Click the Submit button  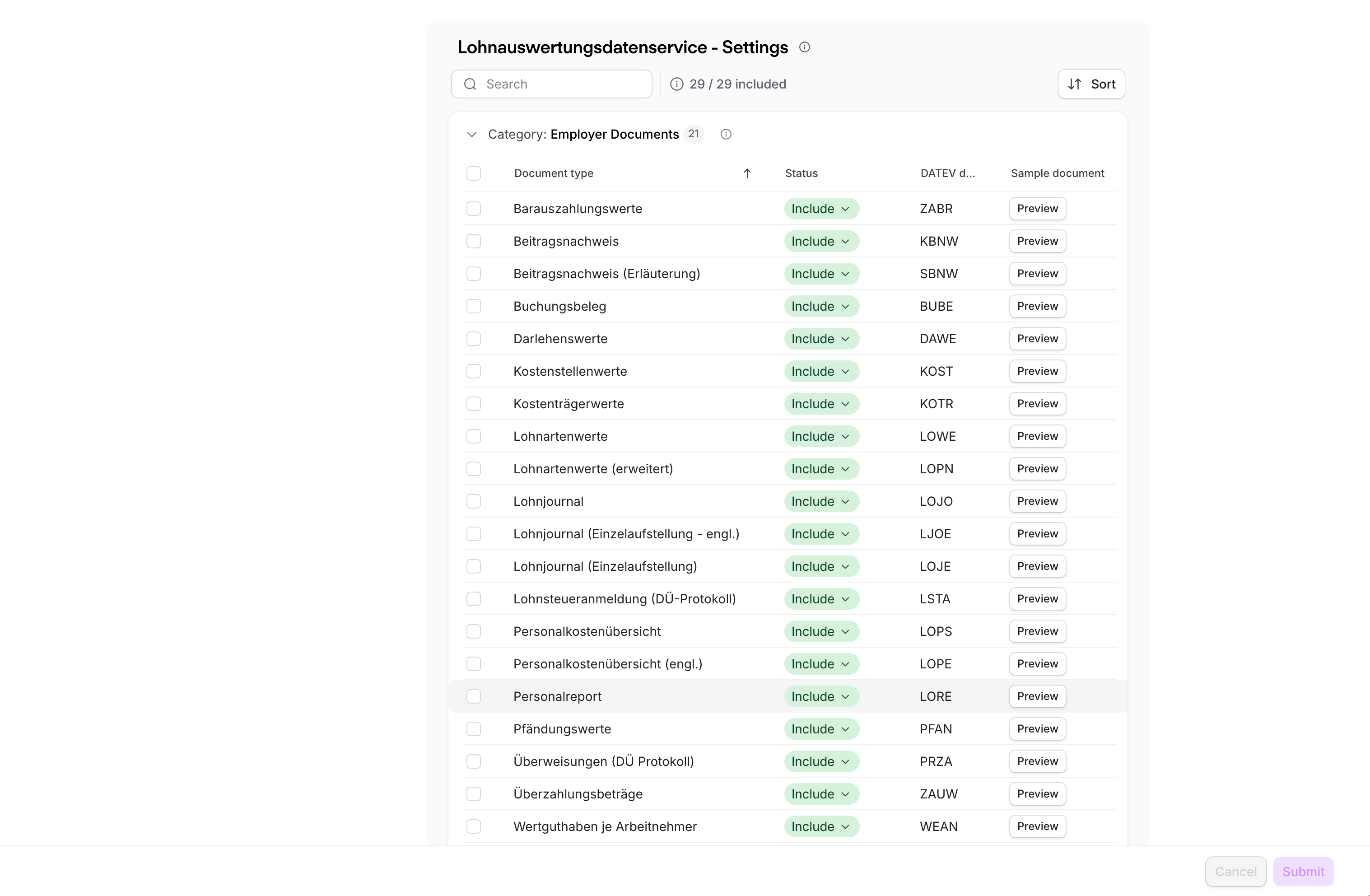pyautogui.click(x=1303, y=872)
